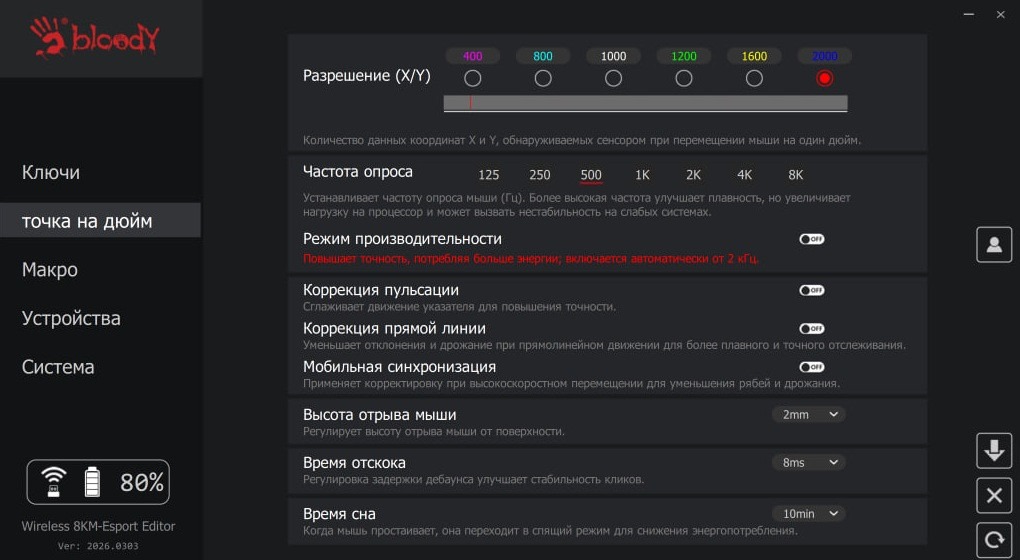The width and height of the screenshot is (1020, 560).
Task: Open the Ключи section
Action: coord(51,172)
